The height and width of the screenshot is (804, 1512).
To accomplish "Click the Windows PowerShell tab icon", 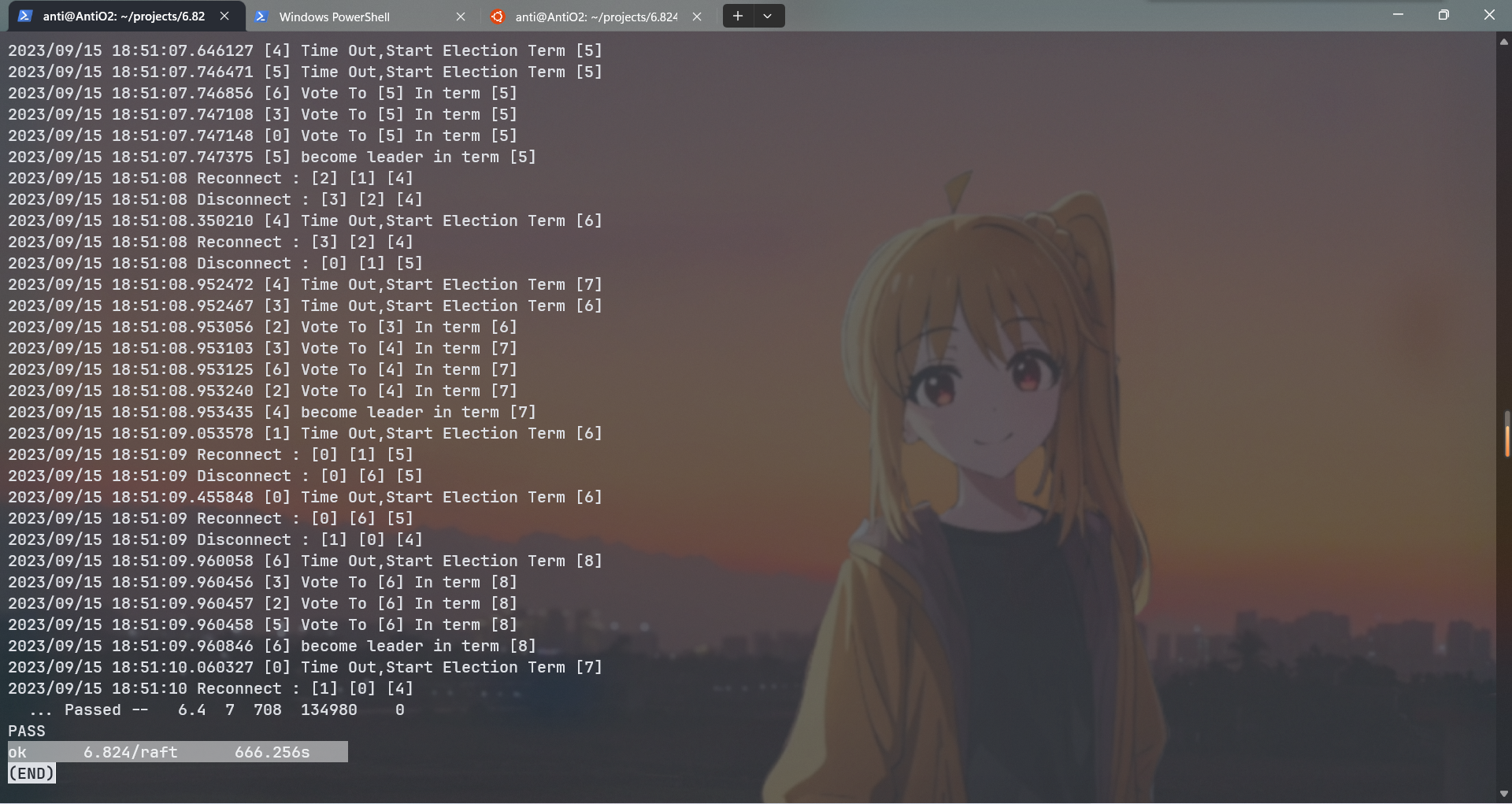I will 261,17.
